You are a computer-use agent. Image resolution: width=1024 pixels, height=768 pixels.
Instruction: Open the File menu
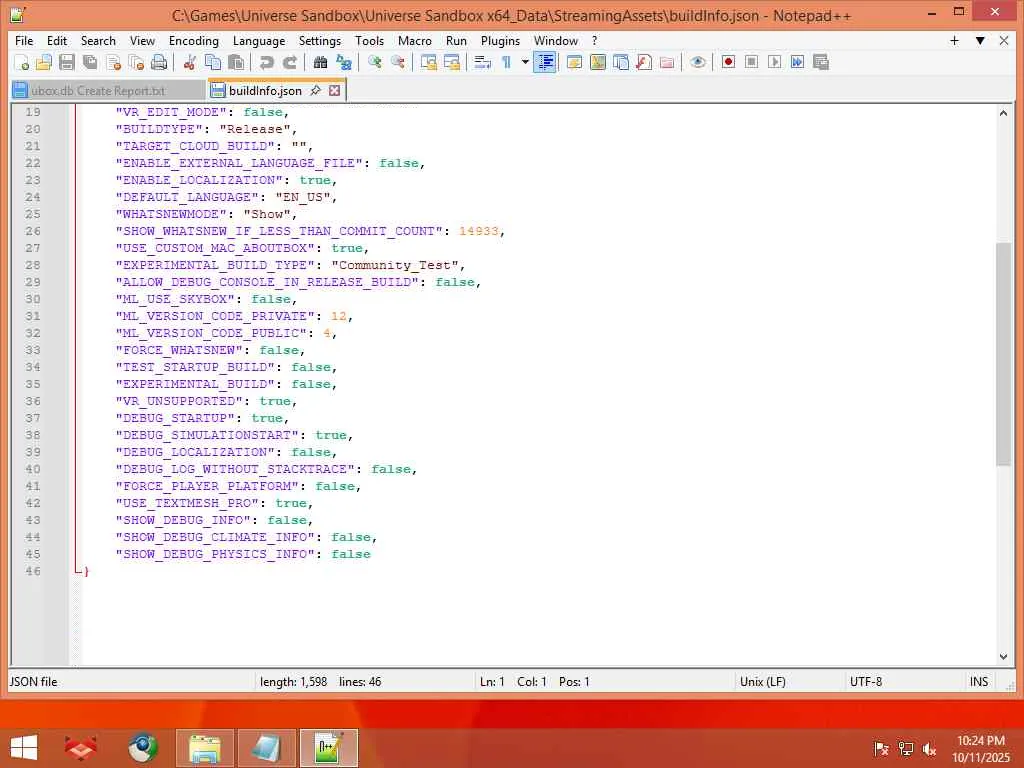(24, 40)
